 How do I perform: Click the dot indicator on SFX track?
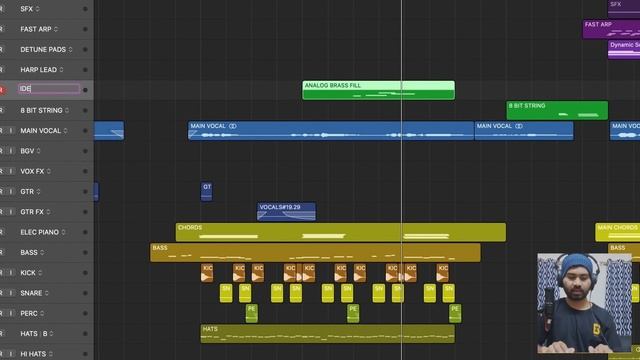(85, 9)
